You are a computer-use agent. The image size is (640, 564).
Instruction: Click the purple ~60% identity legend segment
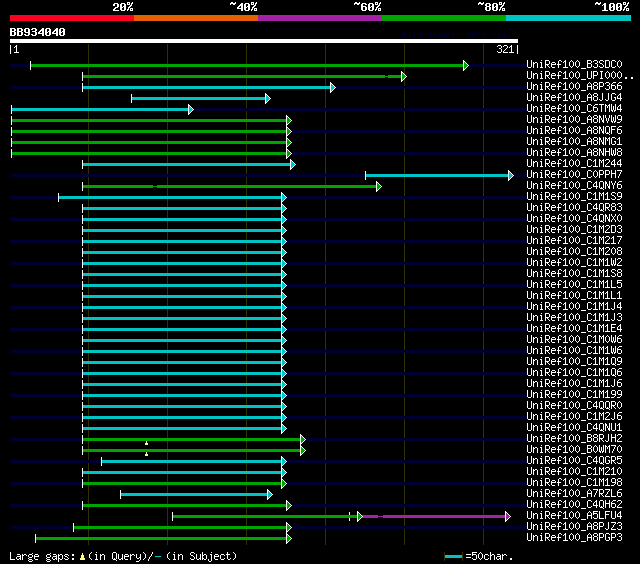coord(320,18)
